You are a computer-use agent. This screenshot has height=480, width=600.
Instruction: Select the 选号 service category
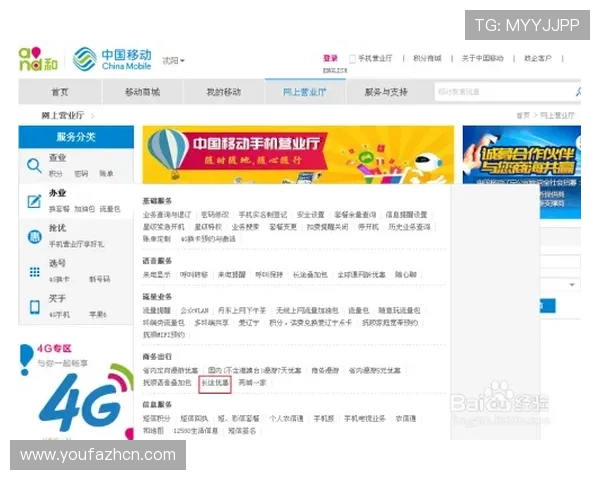coord(57,263)
